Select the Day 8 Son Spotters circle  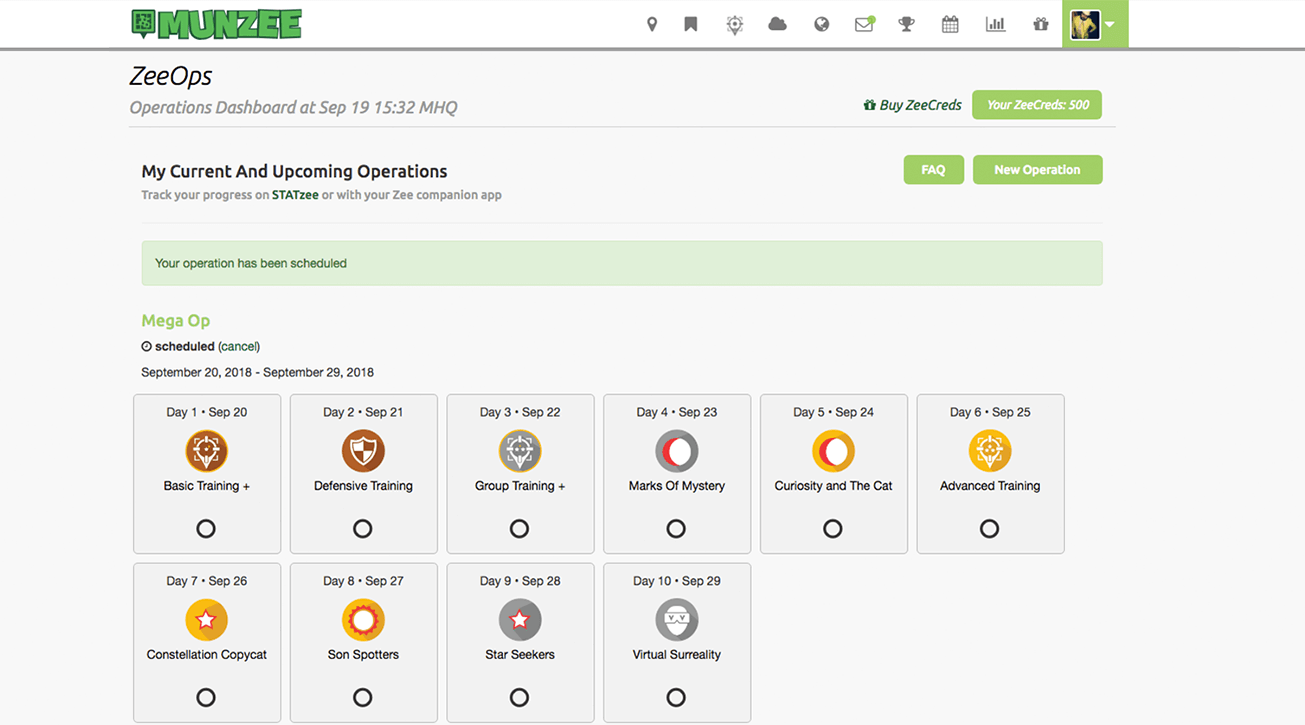pos(363,697)
